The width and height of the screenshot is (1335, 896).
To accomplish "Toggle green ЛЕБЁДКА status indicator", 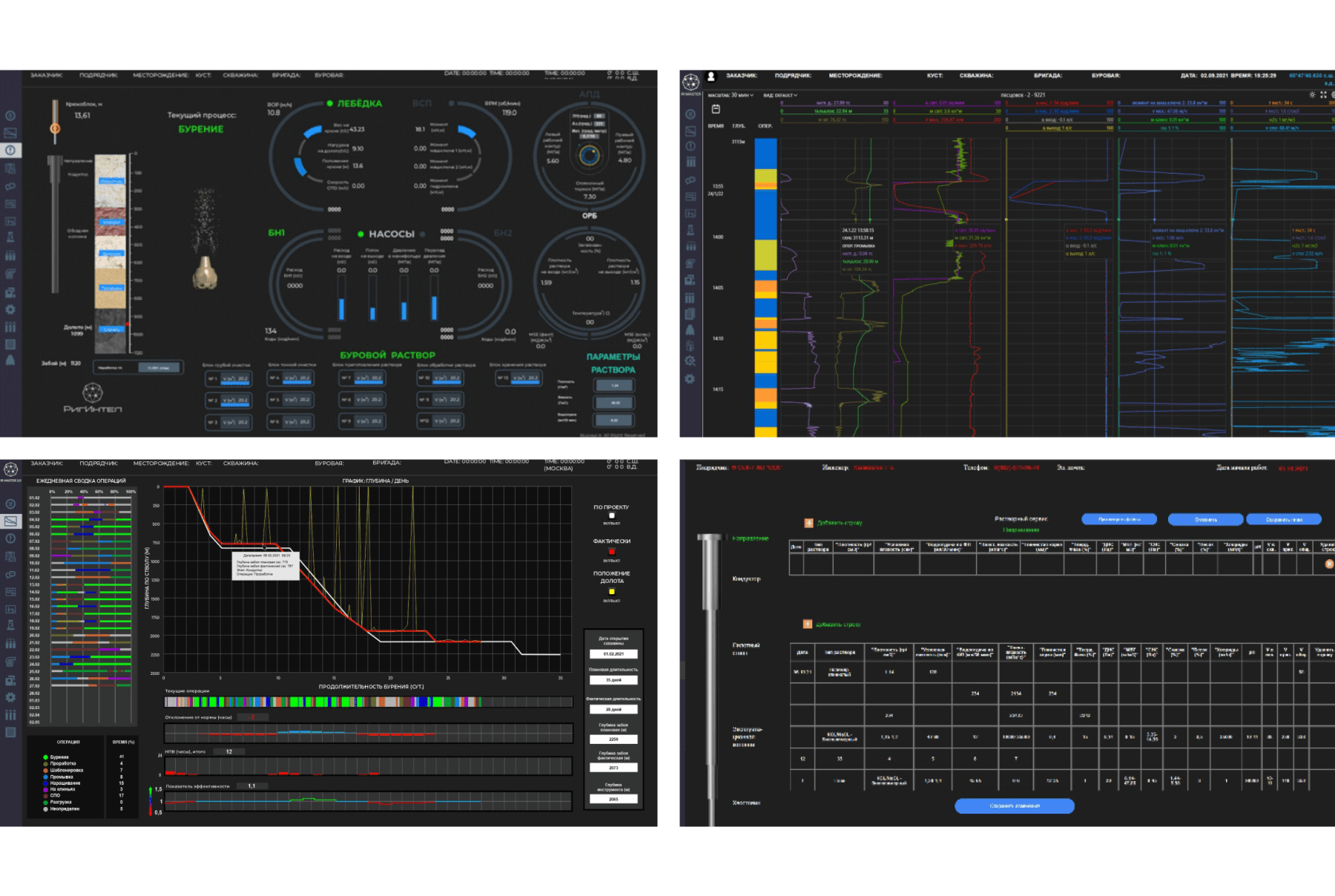I will click(329, 104).
